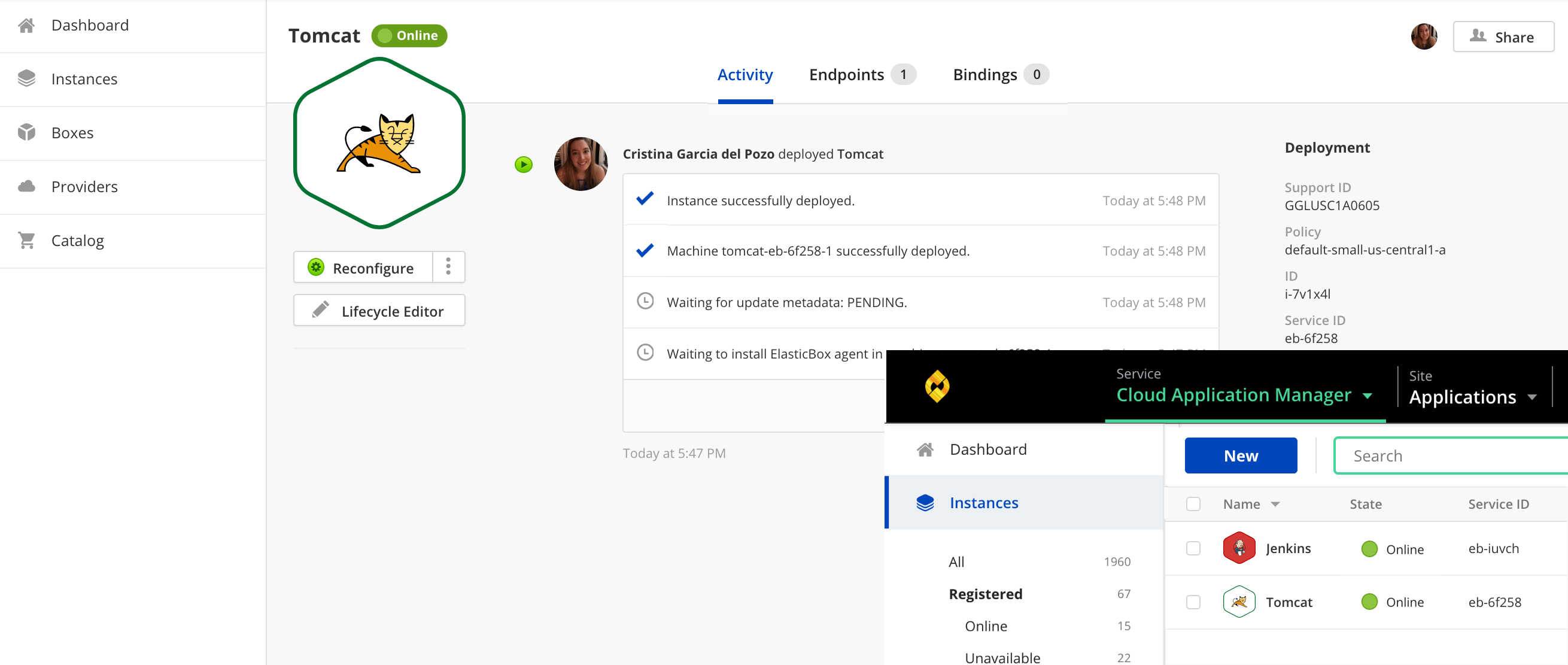Click the checkmark icon for Instance successfully deployed
This screenshot has height=665, width=1568.
645,199
